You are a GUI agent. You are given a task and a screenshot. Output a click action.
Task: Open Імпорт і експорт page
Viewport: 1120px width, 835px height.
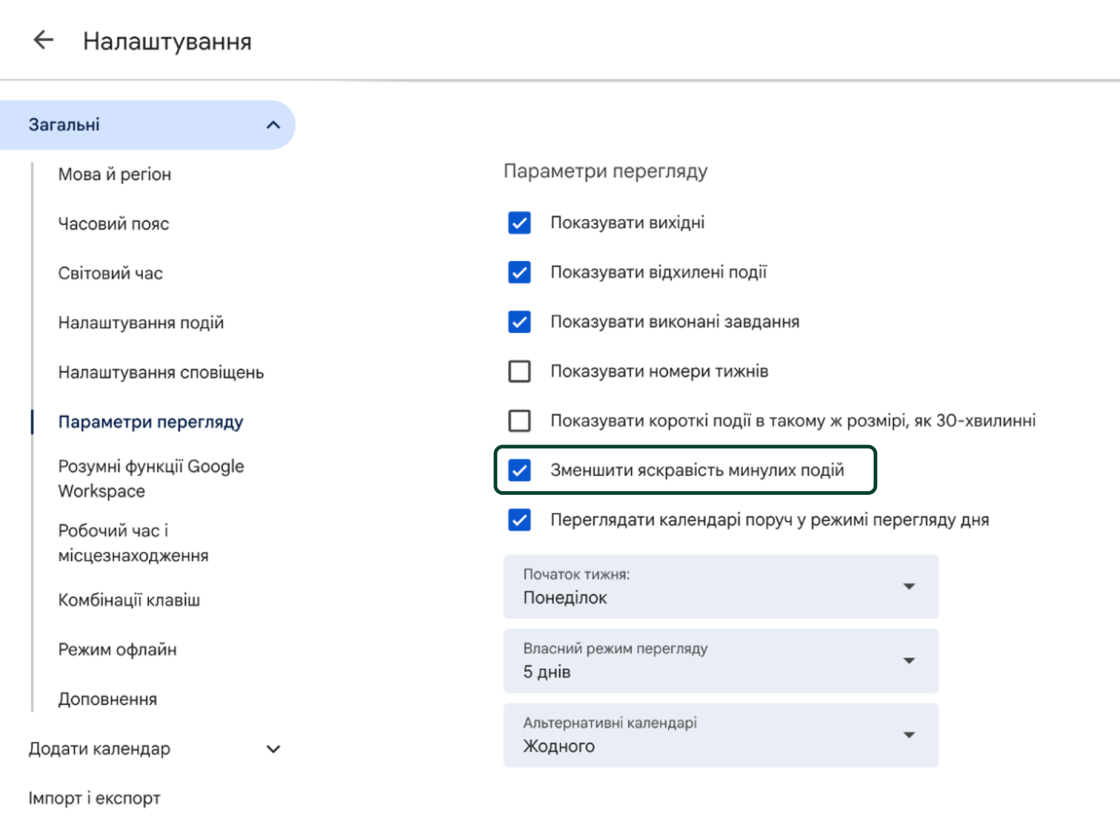click(x=94, y=798)
